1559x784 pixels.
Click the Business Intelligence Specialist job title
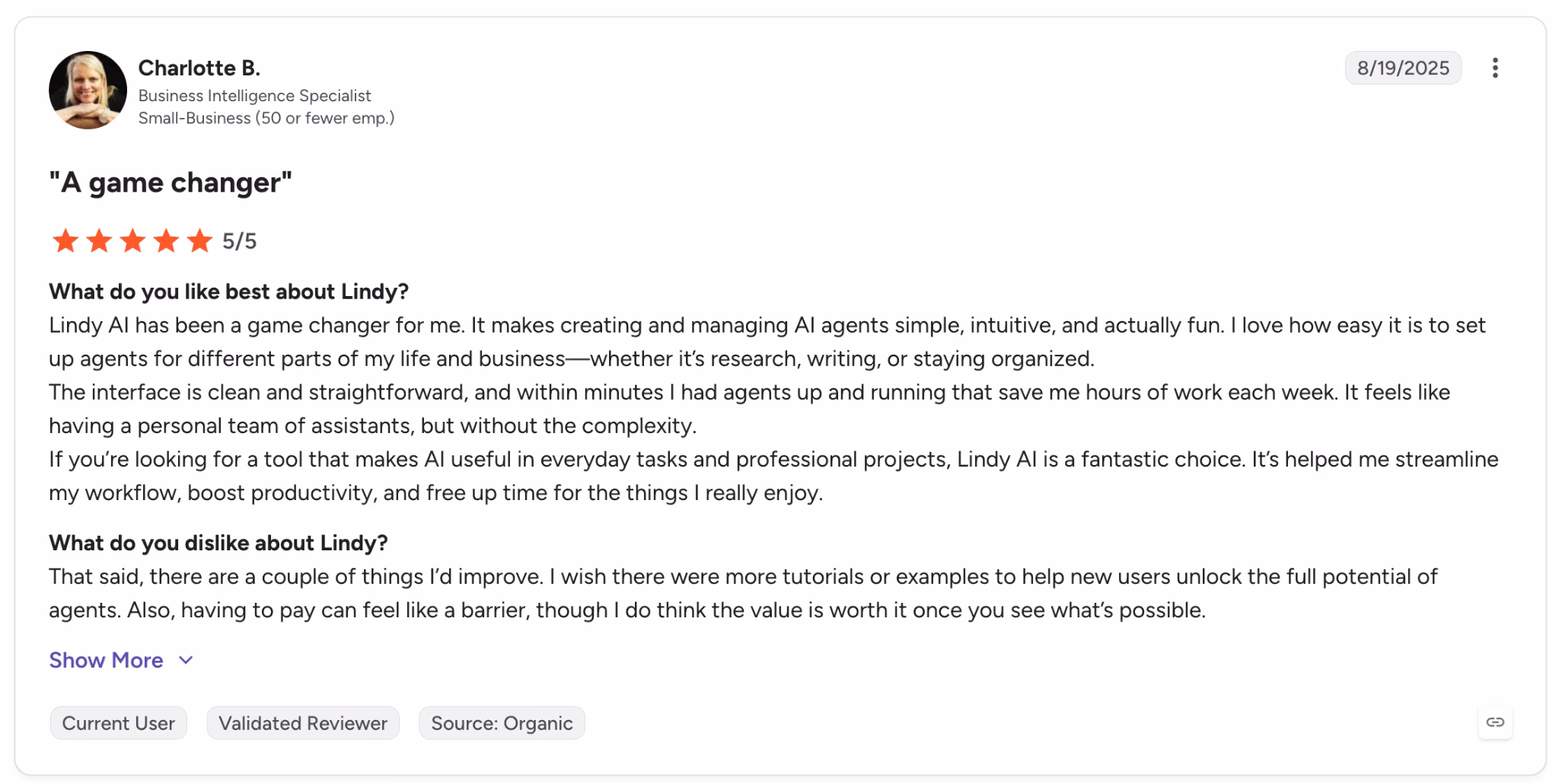coord(255,96)
